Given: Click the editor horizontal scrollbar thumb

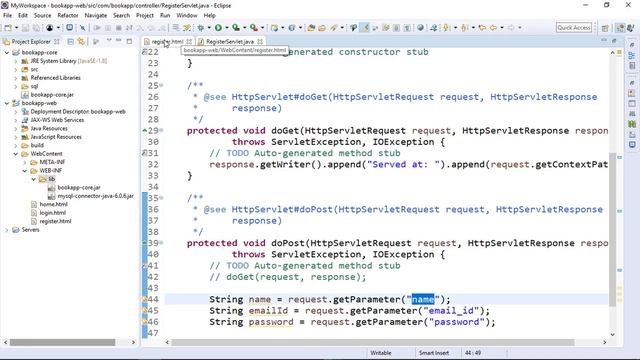Looking at the screenshot, I should (x=373, y=342).
